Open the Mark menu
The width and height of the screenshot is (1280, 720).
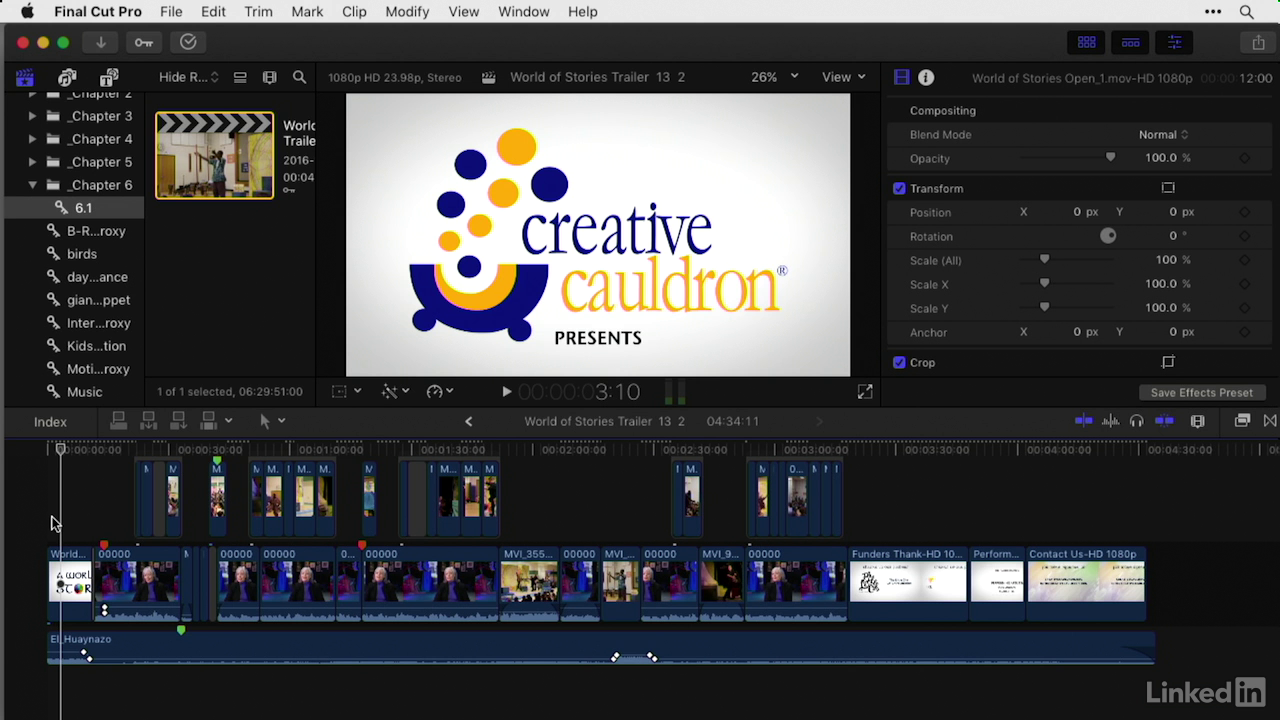click(x=307, y=12)
